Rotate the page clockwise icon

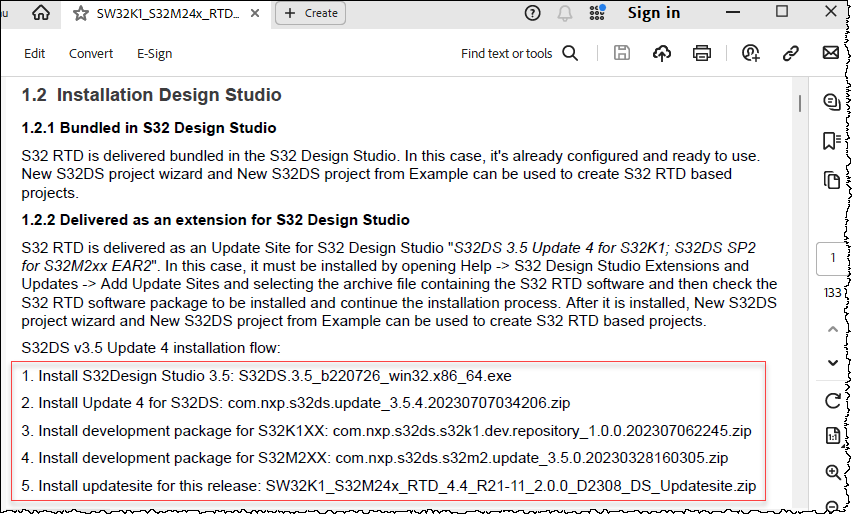pyautogui.click(x=832, y=401)
